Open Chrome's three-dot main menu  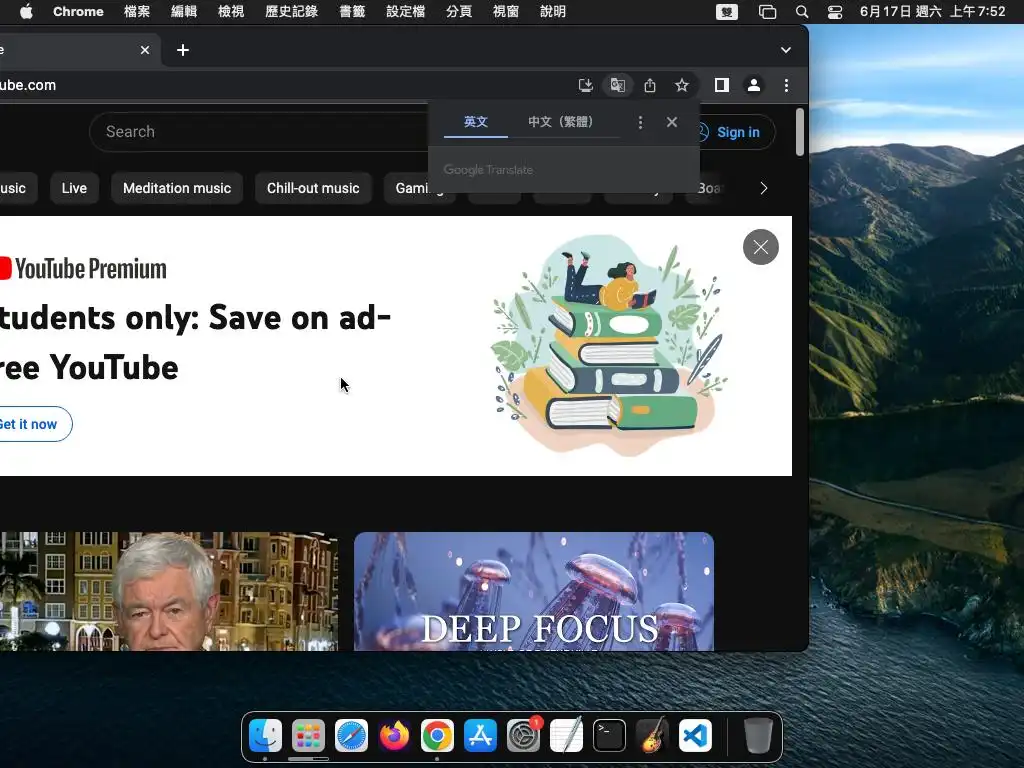pos(786,86)
